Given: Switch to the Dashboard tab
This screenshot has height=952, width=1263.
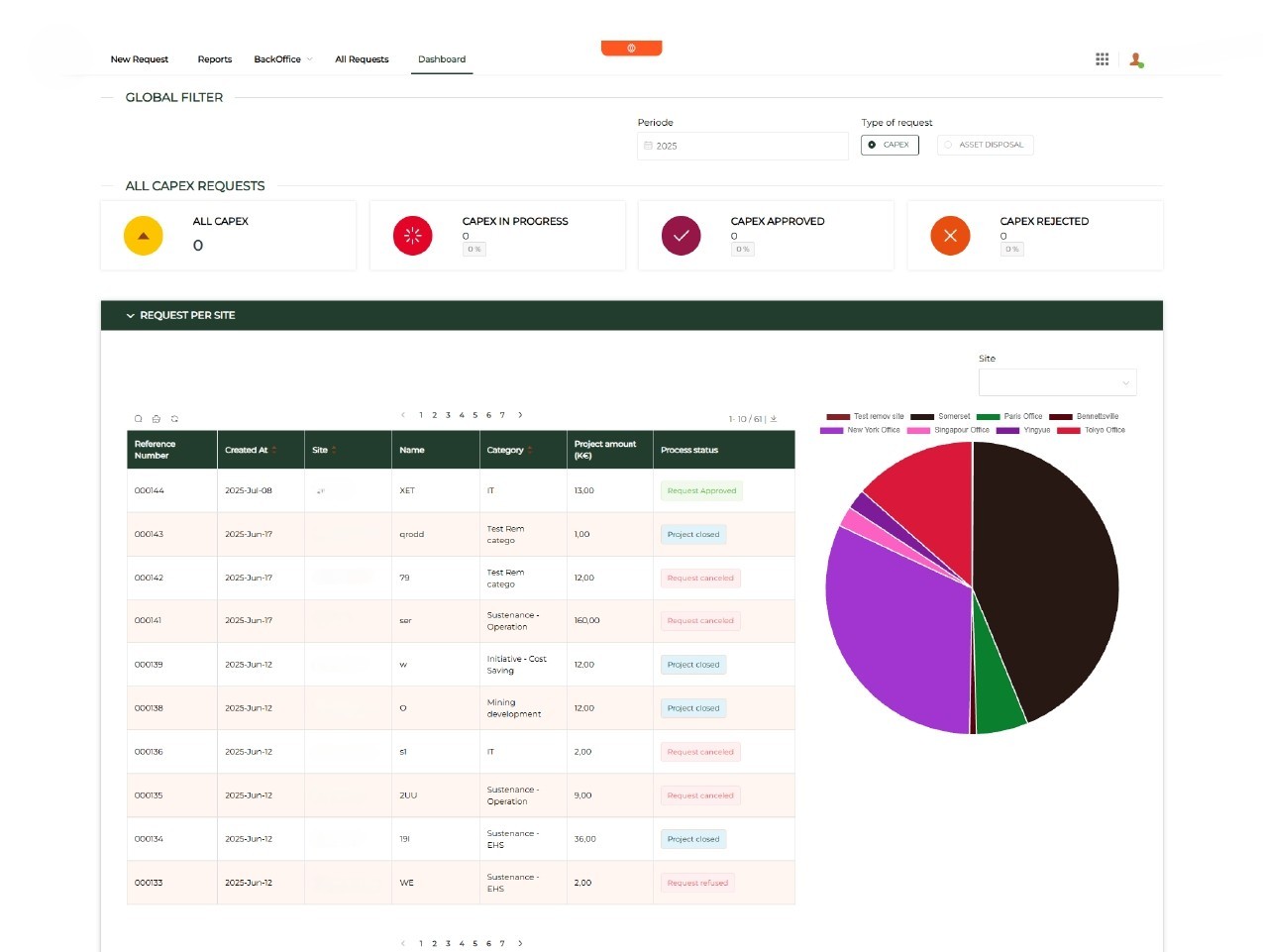Looking at the screenshot, I should click(442, 59).
